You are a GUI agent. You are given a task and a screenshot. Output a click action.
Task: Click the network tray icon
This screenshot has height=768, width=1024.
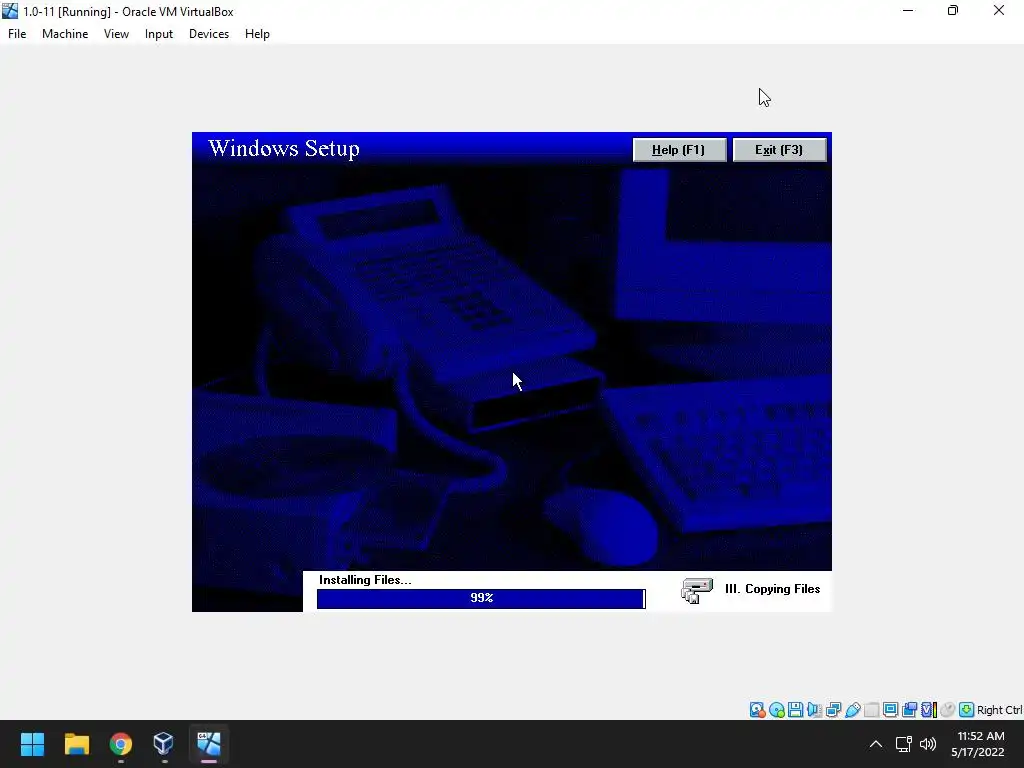(x=904, y=744)
